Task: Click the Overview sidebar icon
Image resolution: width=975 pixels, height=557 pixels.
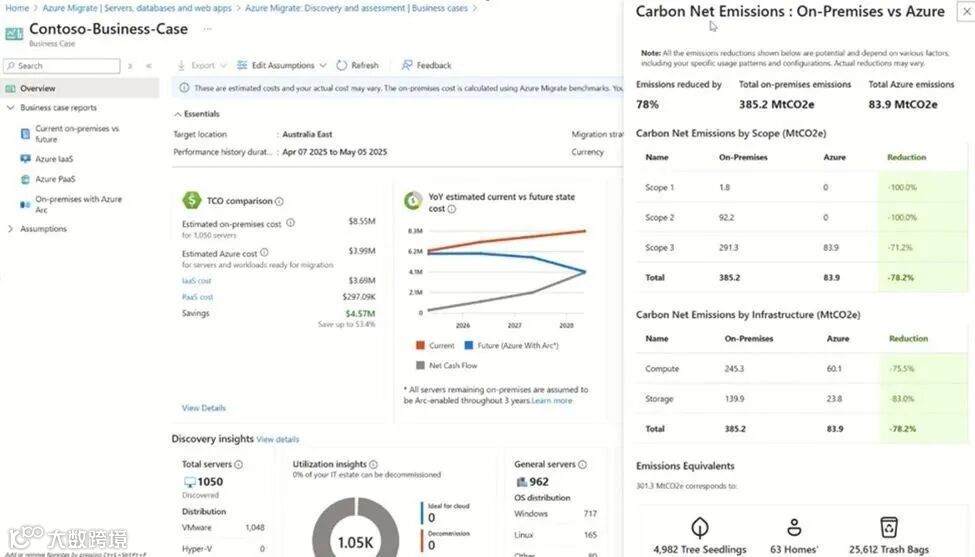Action: [11, 88]
